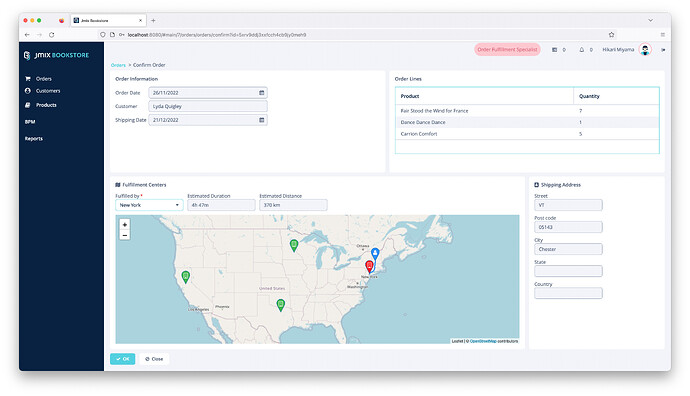The height and width of the screenshot is (396, 690).
Task: Click the Fulfillment Centers map icon heading
Action: tap(118, 185)
